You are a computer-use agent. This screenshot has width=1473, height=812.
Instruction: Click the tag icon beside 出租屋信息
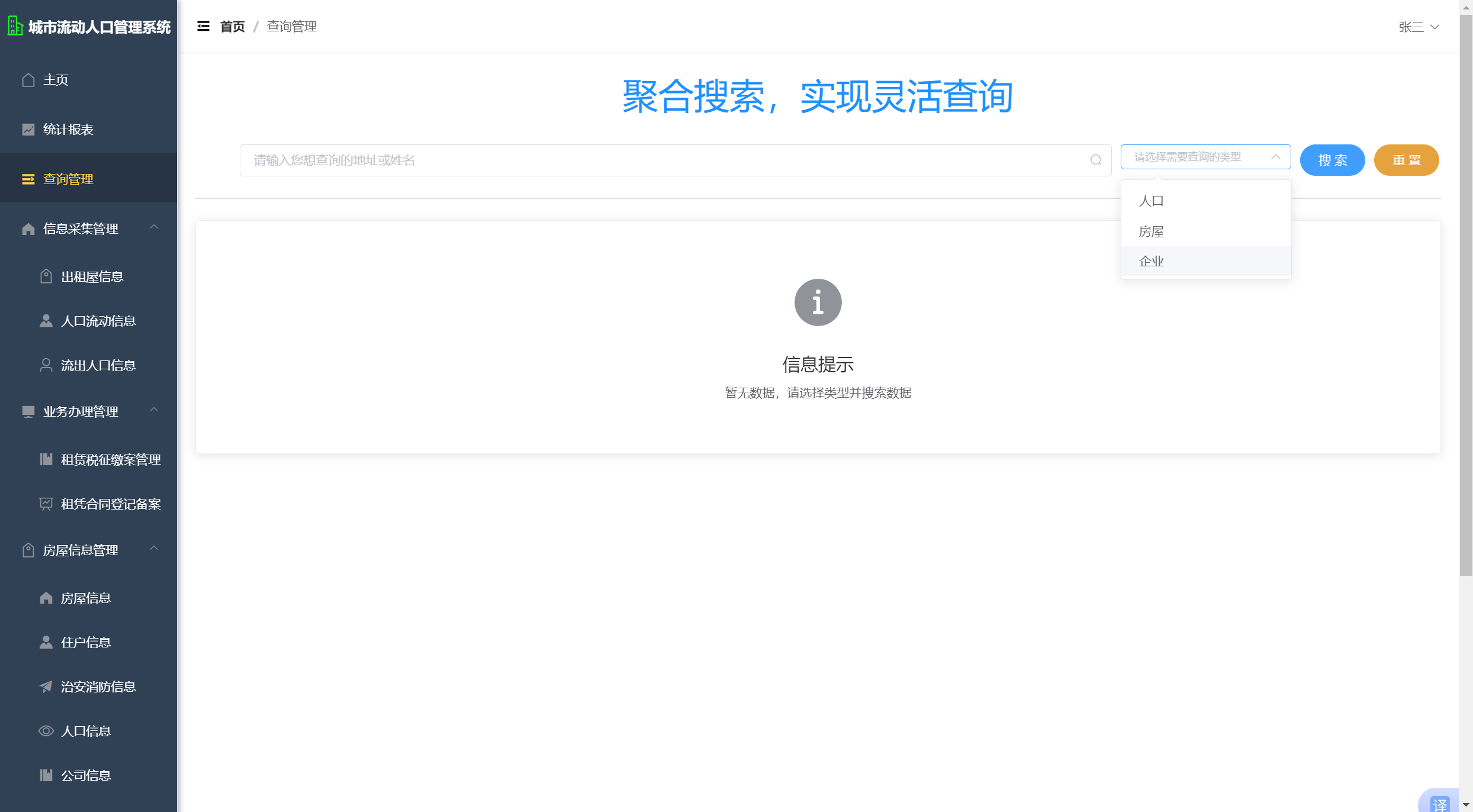tap(46, 276)
